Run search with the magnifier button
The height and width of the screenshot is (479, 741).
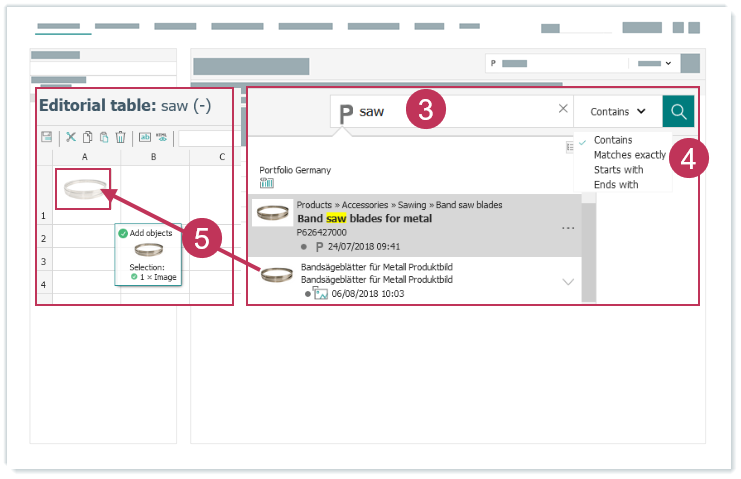tap(677, 111)
